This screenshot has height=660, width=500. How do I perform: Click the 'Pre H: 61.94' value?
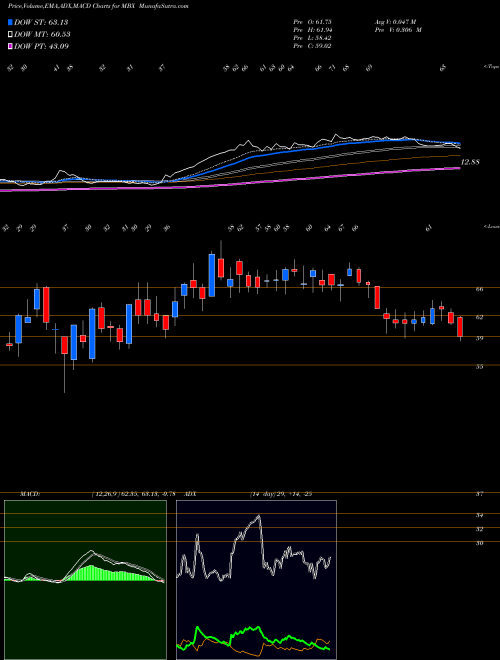[x=312, y=30]
